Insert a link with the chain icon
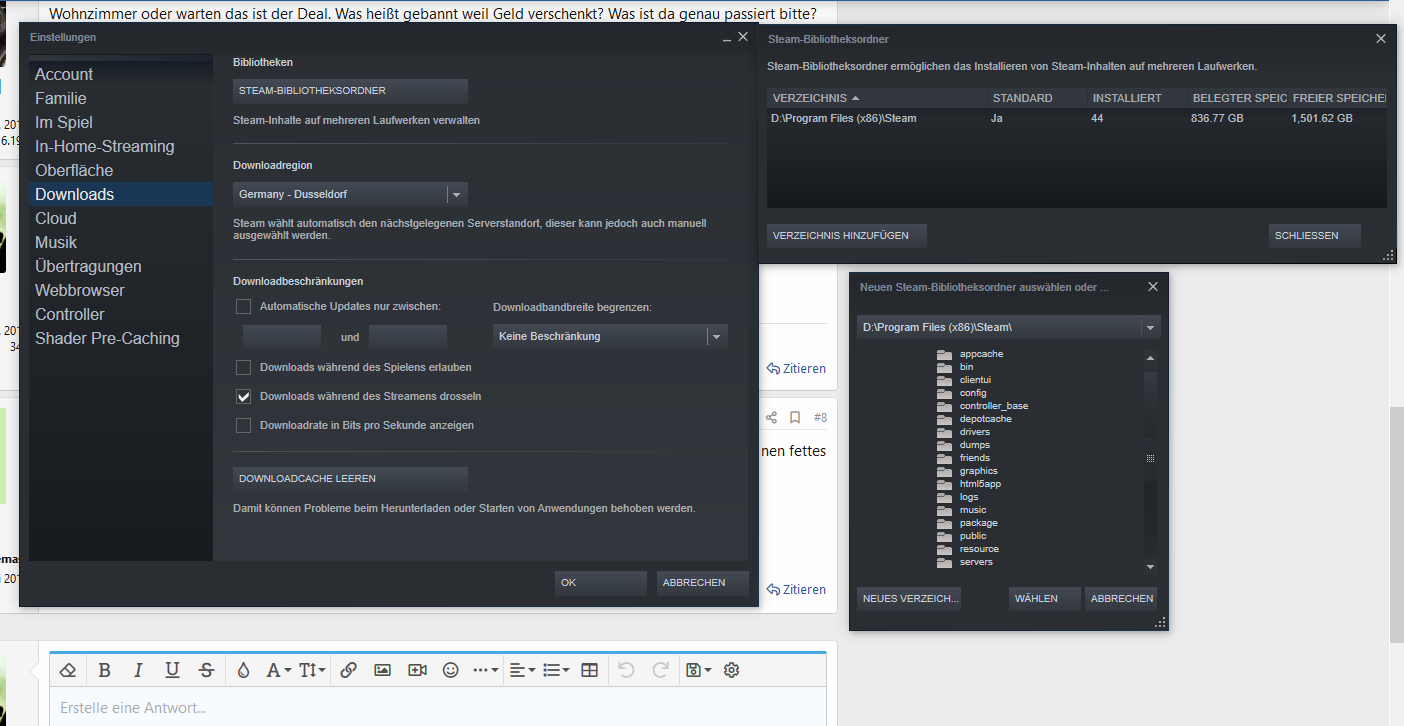This screenshot has height=726, width=1404. tap(348, 670)
